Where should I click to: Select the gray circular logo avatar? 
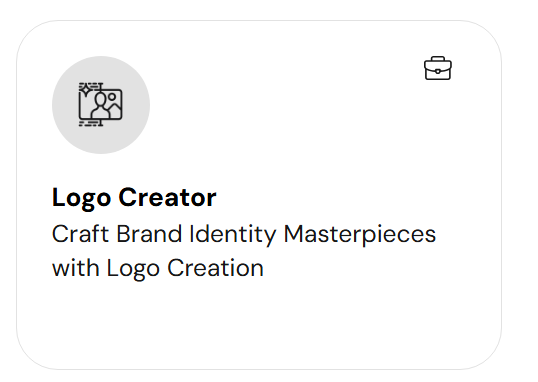tap(101, 105)
